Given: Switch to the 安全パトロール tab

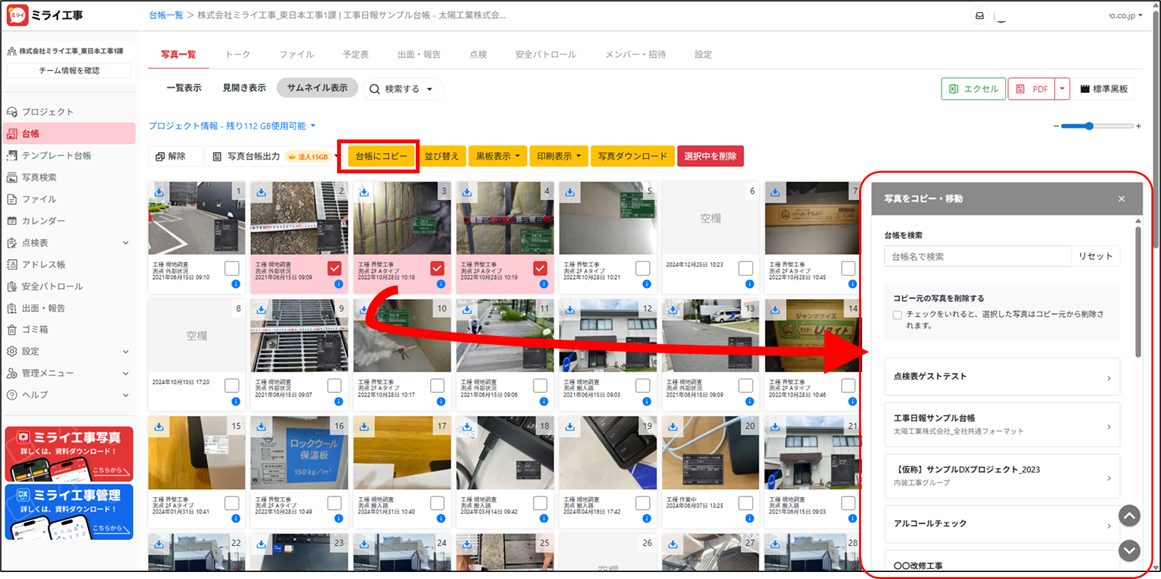Looking at the screenshot, I should pyautogui.click(x=545, y=54).
